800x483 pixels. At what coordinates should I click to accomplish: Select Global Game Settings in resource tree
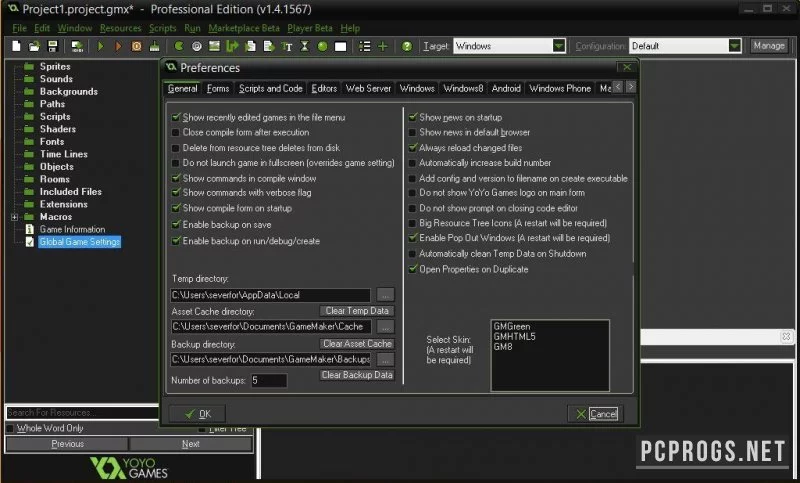coord(80,242)
